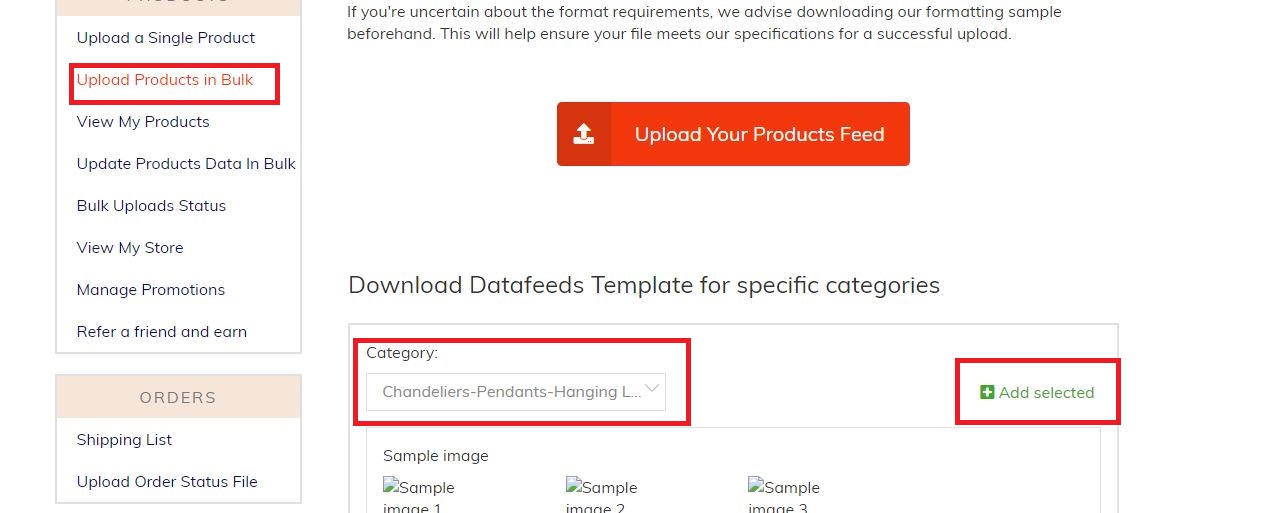Click Sample image 2 placeholder thumbnail
The image size is (1265, 513).
[x=602, y=495]
